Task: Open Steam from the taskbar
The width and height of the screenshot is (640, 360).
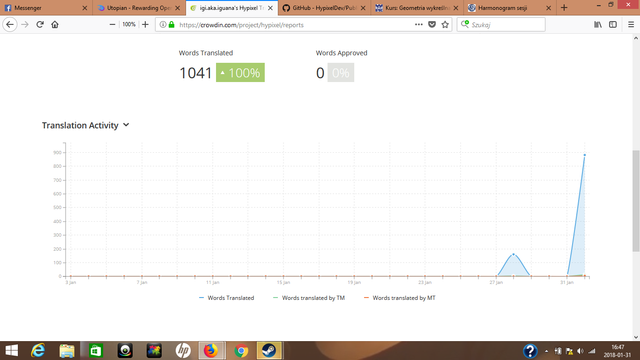Action: [x=269, y=351]
